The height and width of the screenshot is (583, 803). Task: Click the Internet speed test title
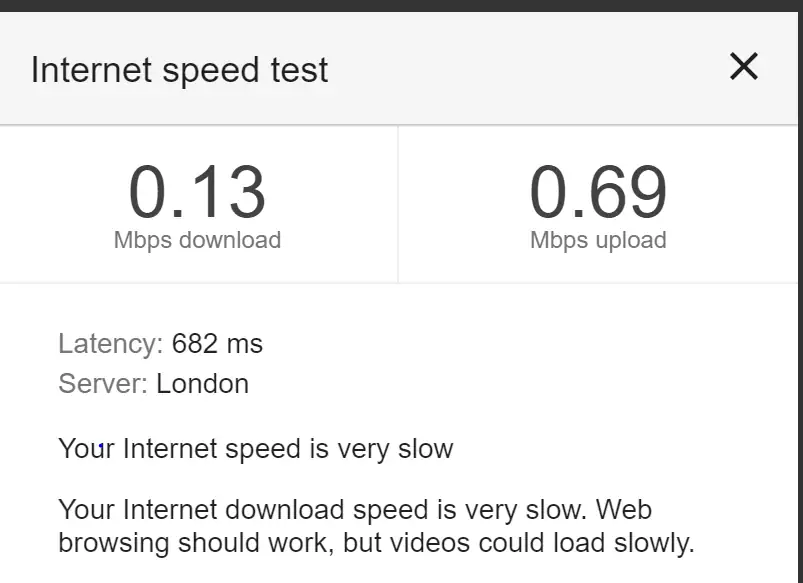point(180,69)
